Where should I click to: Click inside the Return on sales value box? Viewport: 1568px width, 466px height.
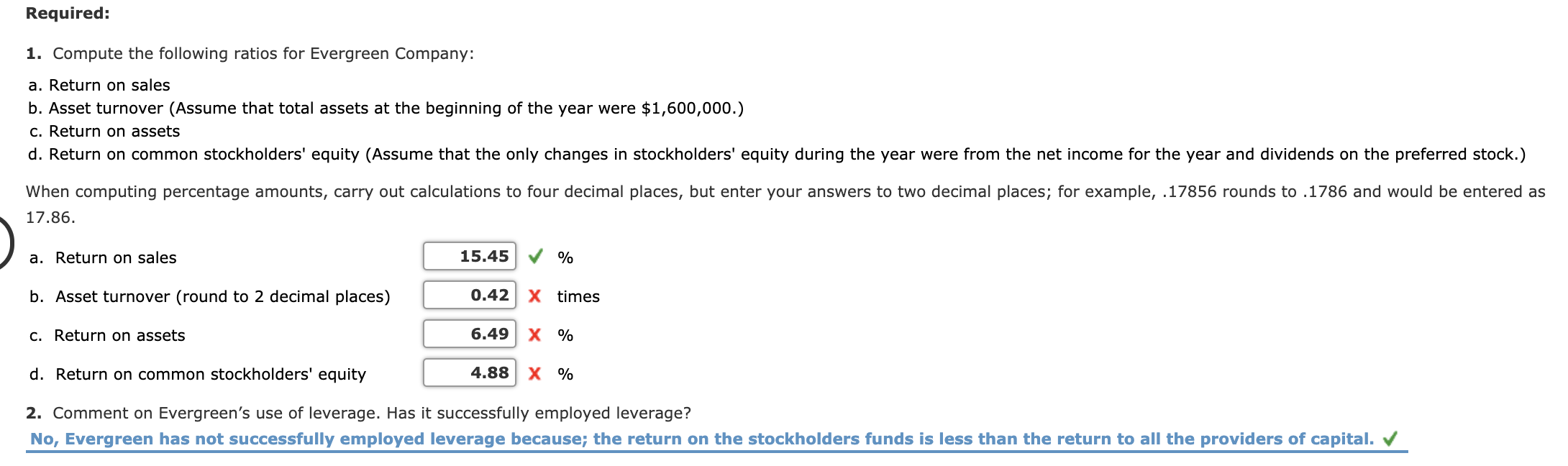[470, 255]
